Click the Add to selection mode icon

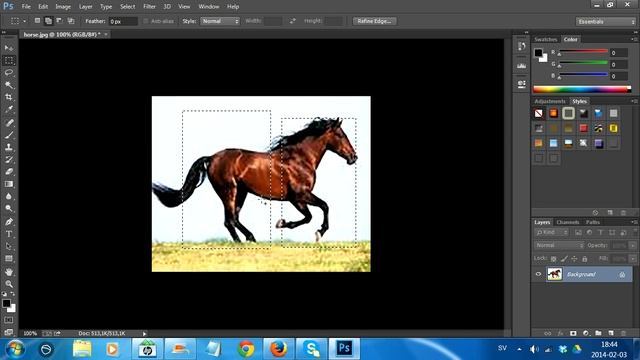48,21
